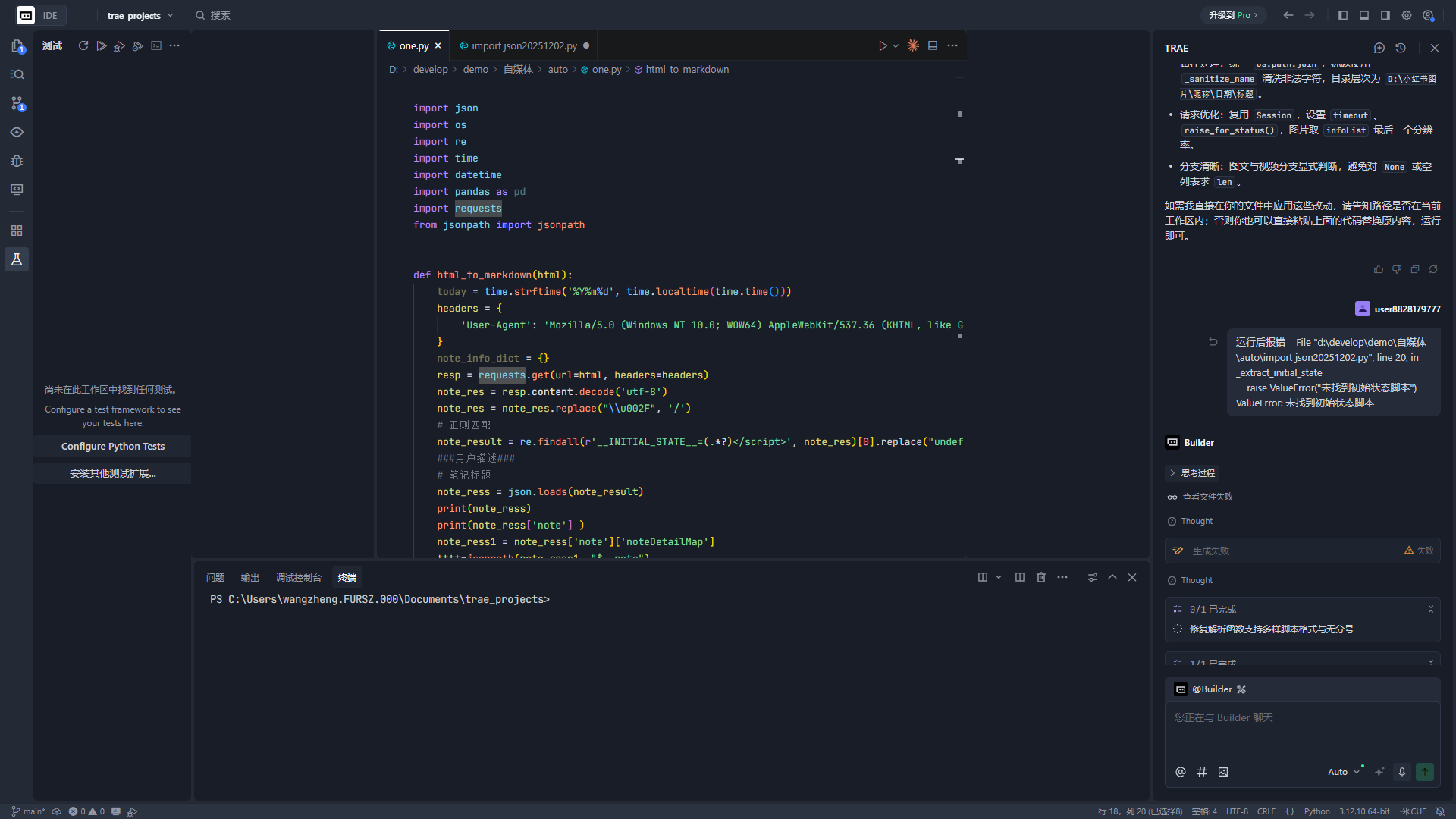Refresh tests in Testing panel
This screenshot has width=1456, height=819.
coord(83,46)
